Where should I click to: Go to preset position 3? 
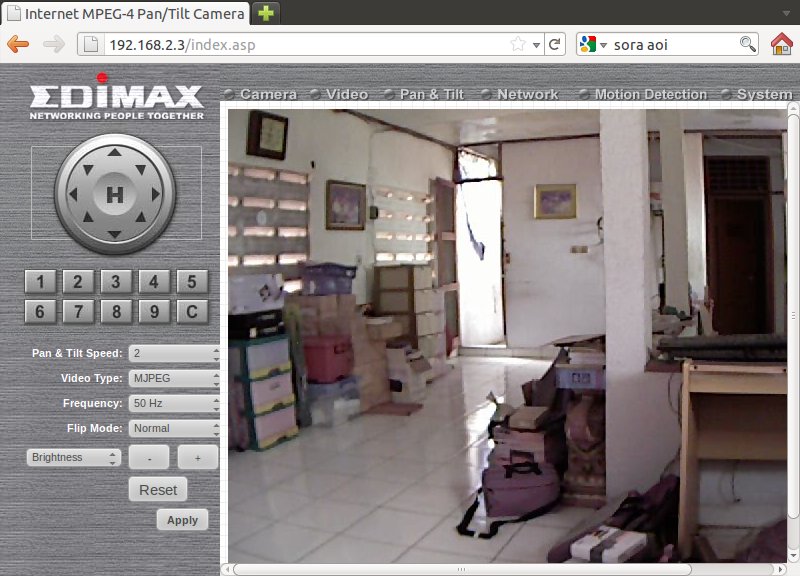coord(116,282)
